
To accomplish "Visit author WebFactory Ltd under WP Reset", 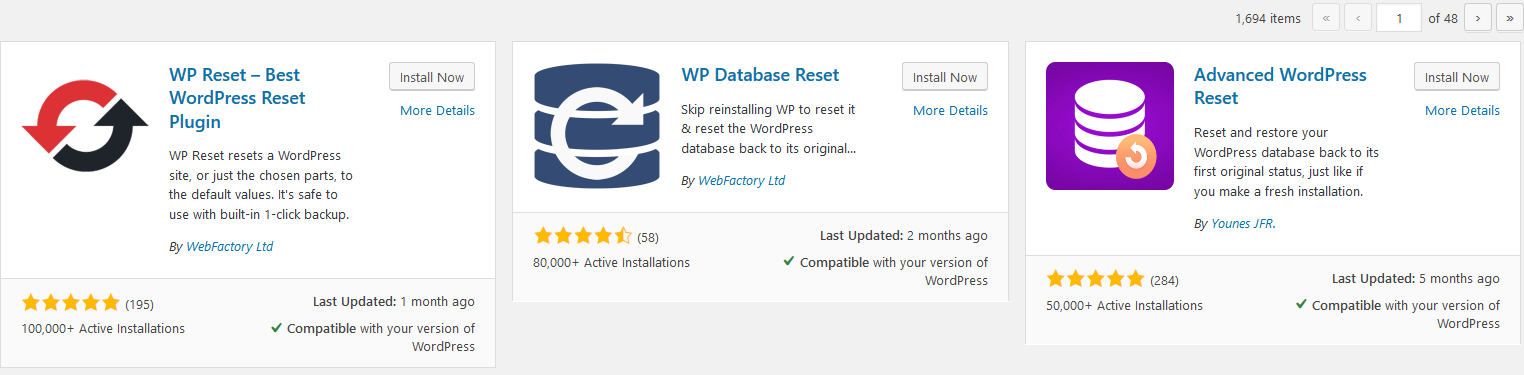I will coord(229,246).
